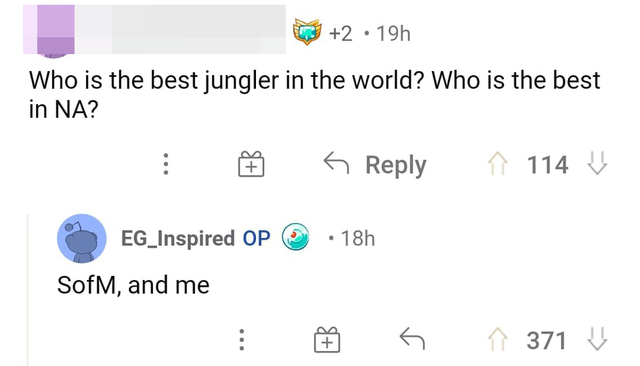The height and width of the screenshot is (366, 640).
Task: Downvote the best jungler question comment
Action: [x=597, y=164]
